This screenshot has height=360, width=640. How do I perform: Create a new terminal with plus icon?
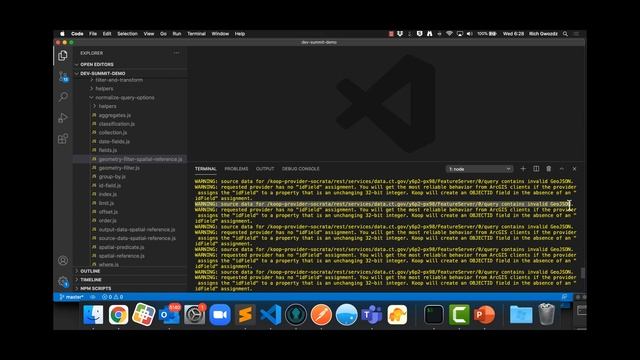523,169
